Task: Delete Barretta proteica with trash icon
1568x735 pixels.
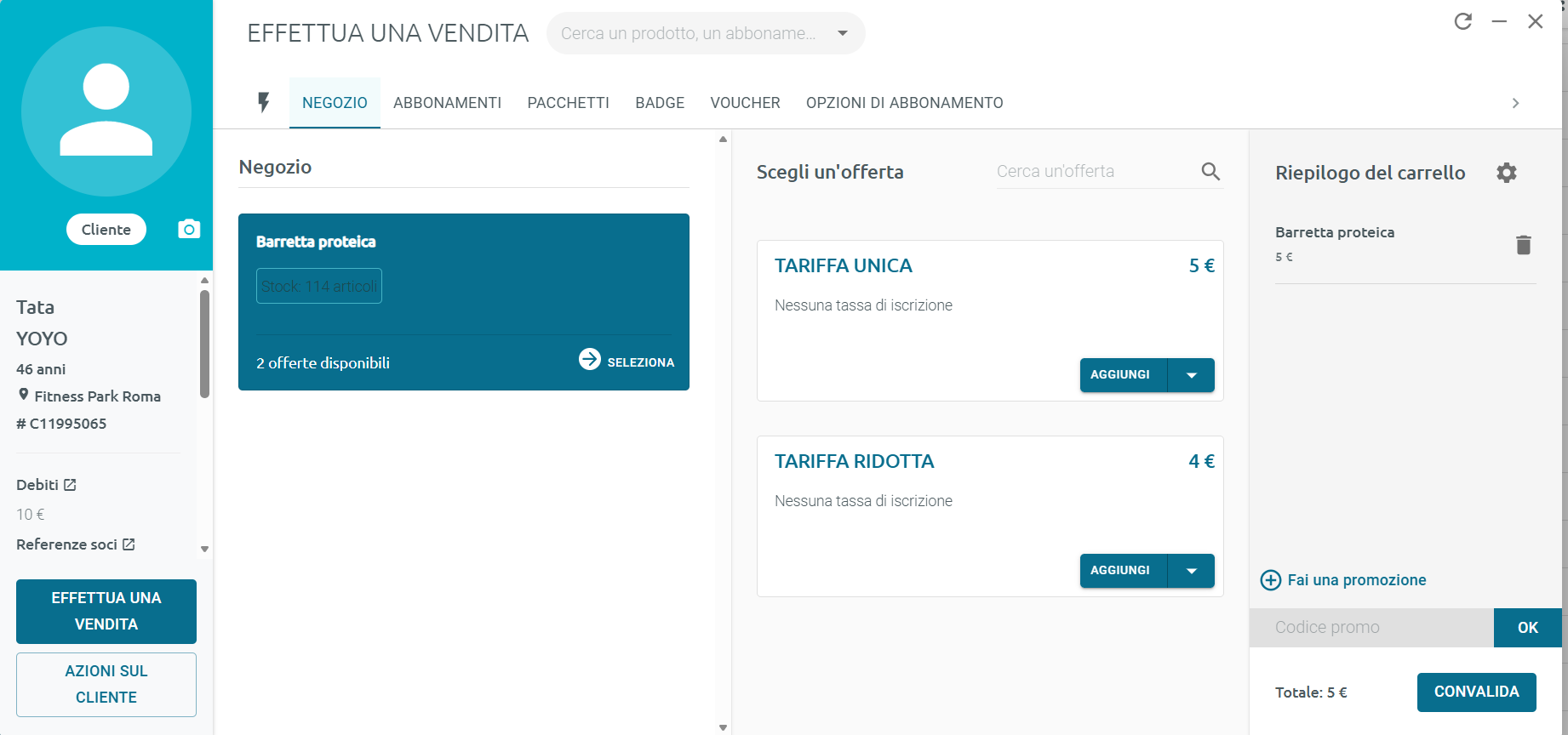Action: 1524,245
